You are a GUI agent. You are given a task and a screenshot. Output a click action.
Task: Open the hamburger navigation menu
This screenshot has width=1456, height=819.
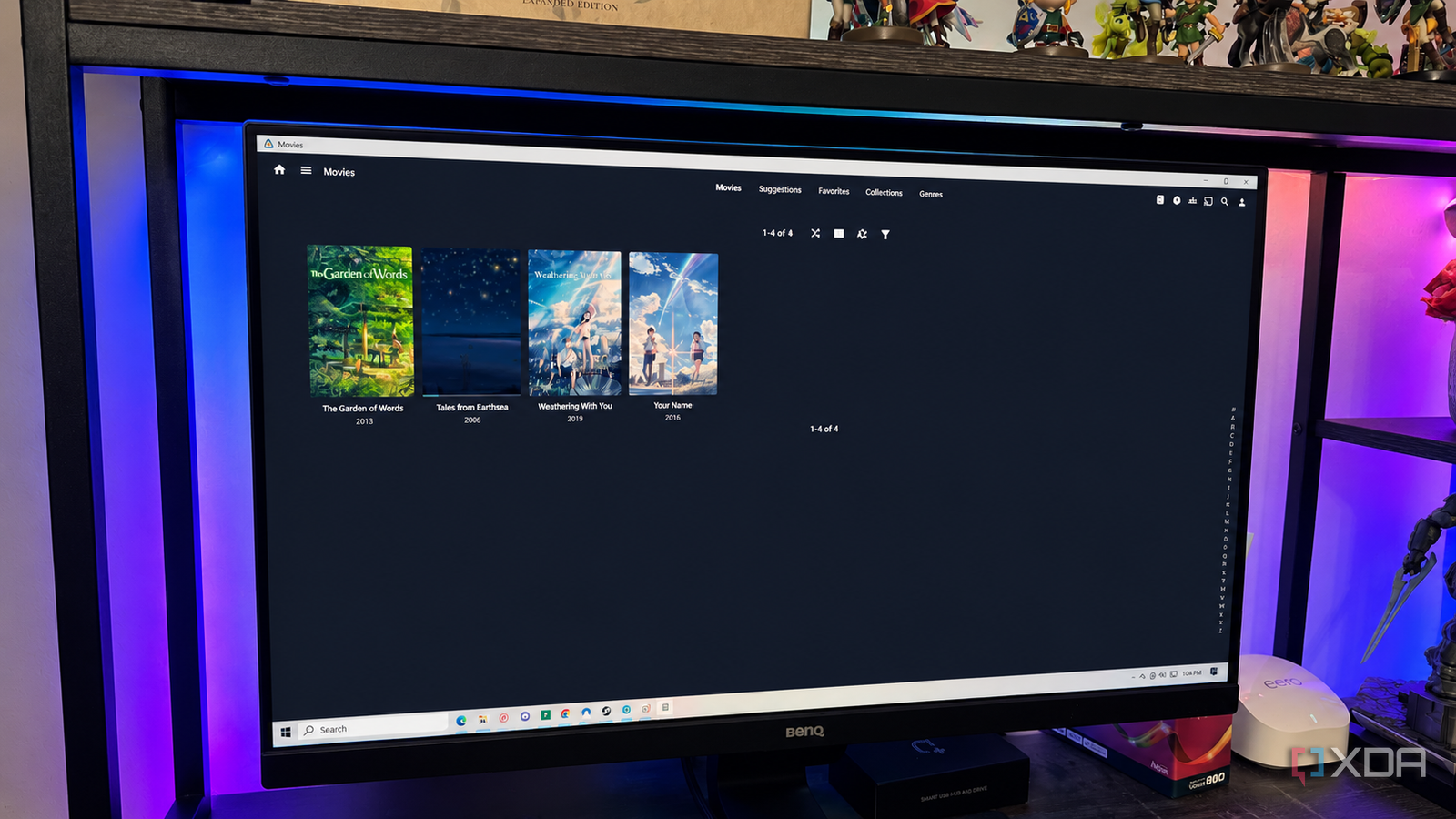(x=306, y=170)
